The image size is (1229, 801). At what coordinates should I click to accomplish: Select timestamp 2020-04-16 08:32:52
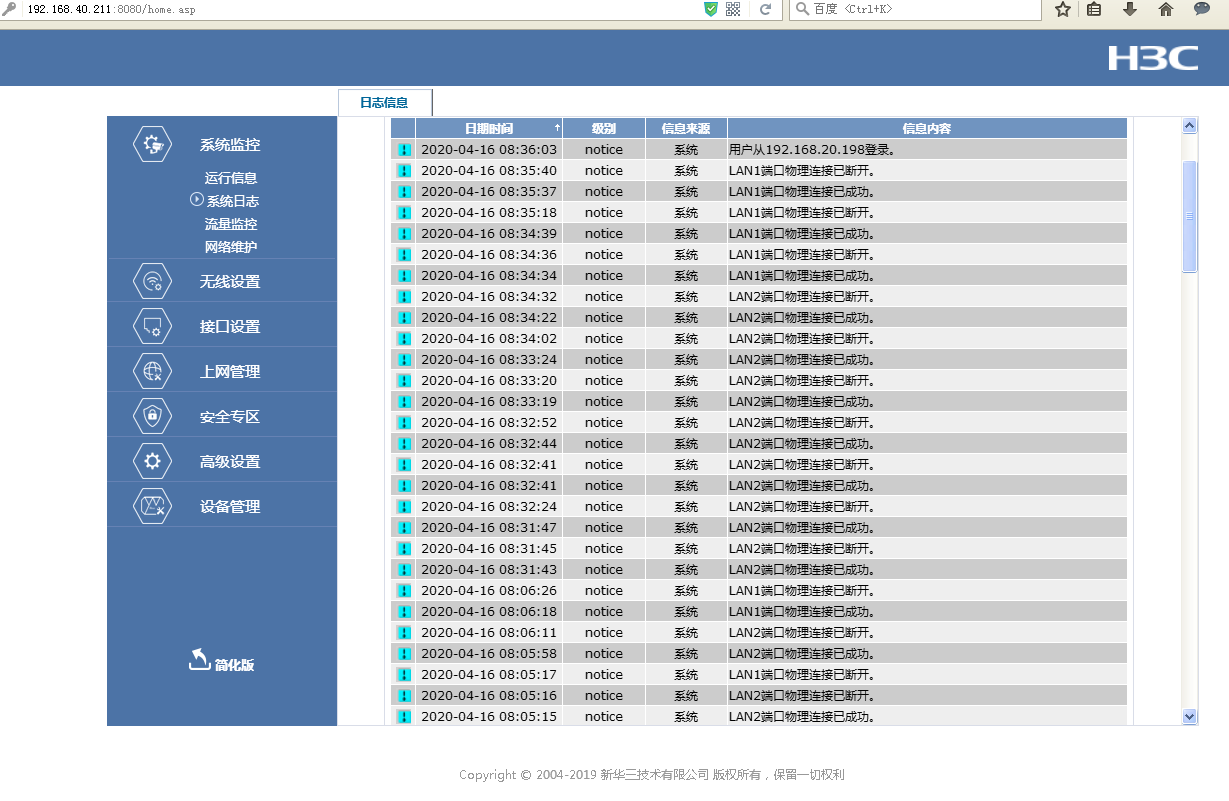(489, 423)
